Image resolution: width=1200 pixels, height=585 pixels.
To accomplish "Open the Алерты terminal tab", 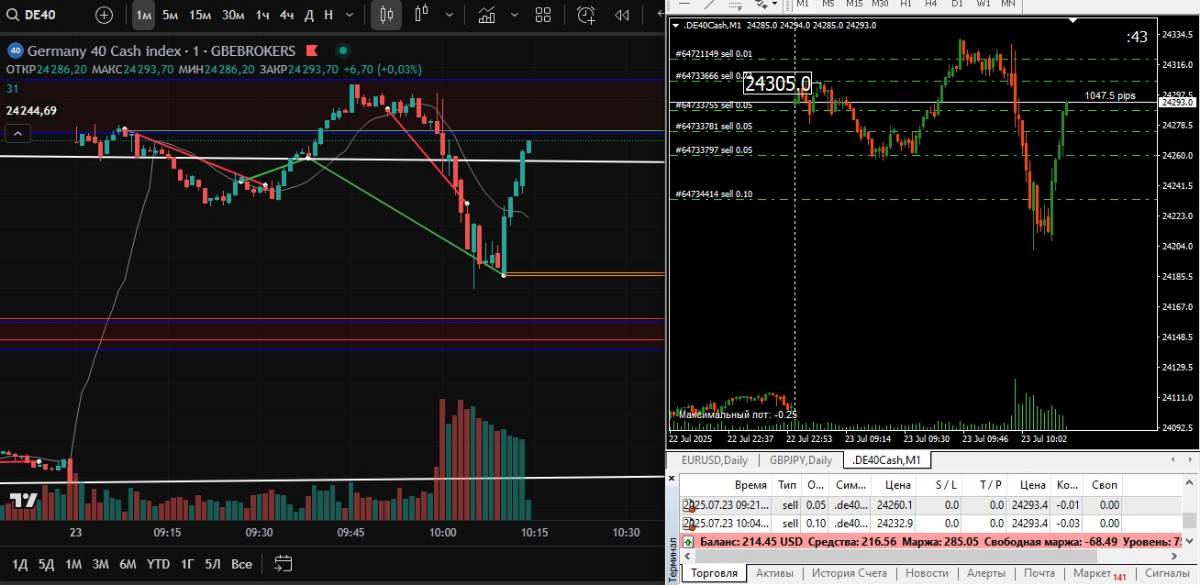I will coord(986,574).
